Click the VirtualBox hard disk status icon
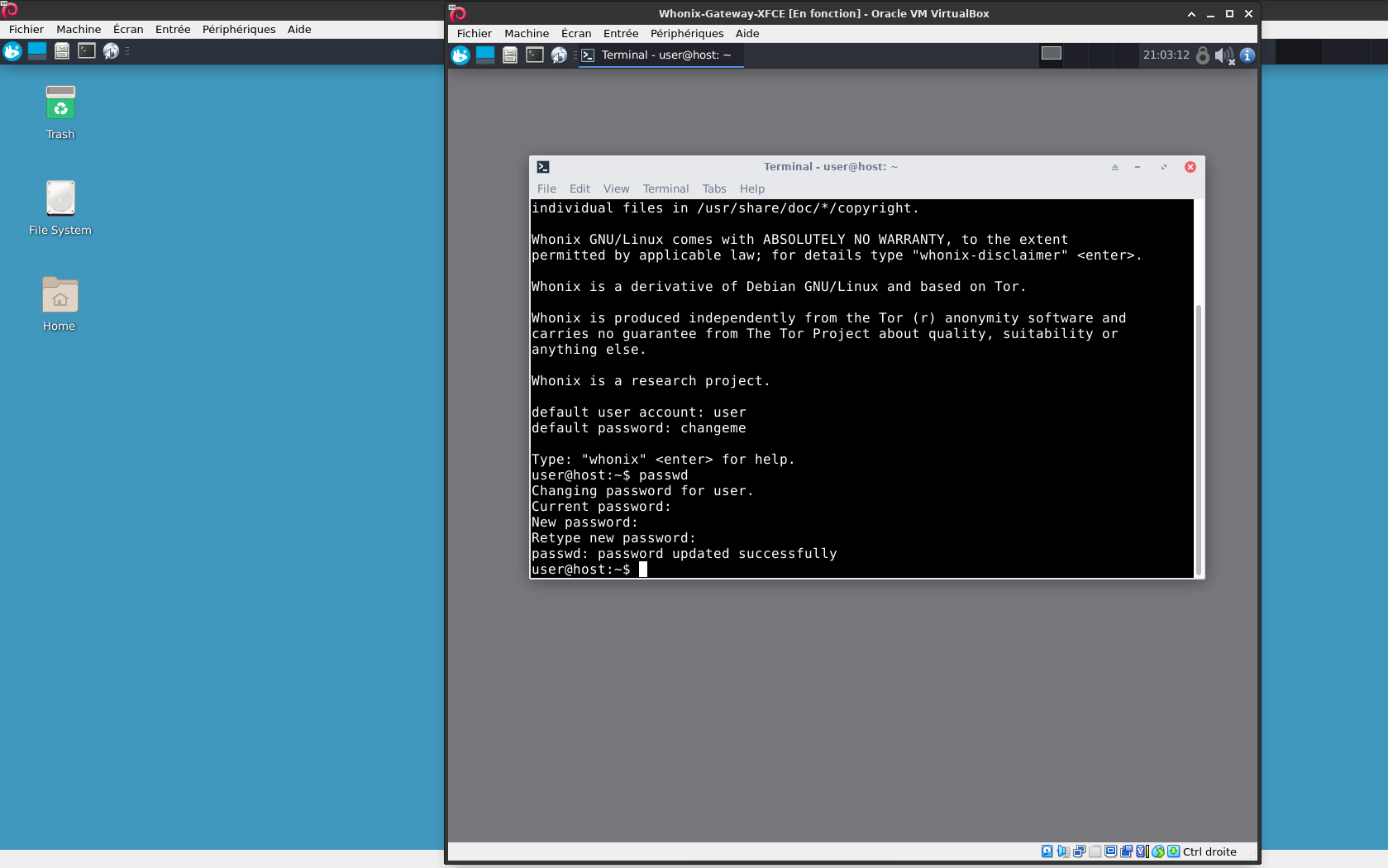This screenshot has height=868, width=1388. click(x=1047, y=851)
